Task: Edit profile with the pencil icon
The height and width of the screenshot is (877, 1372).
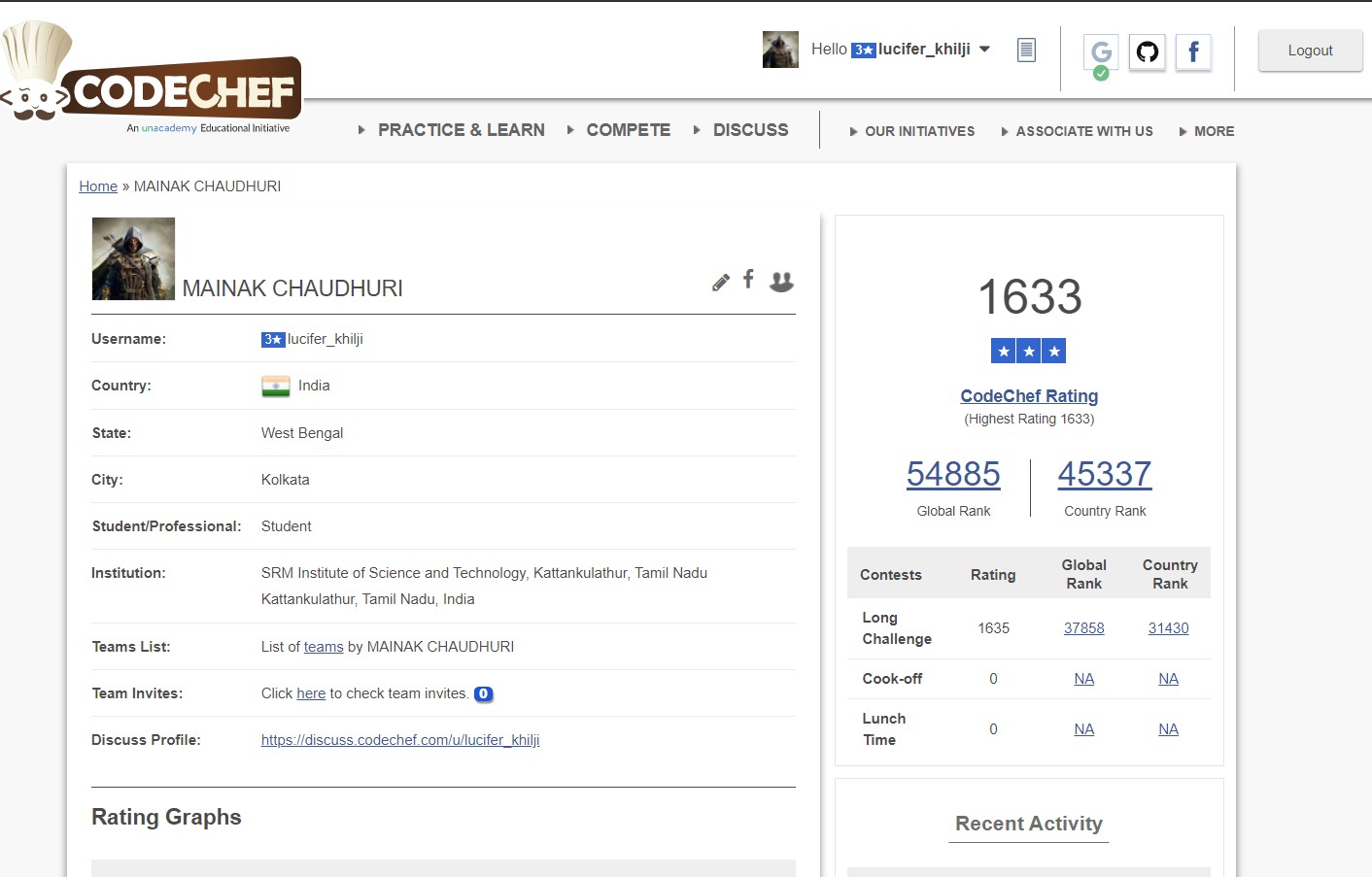Action: 721,283
